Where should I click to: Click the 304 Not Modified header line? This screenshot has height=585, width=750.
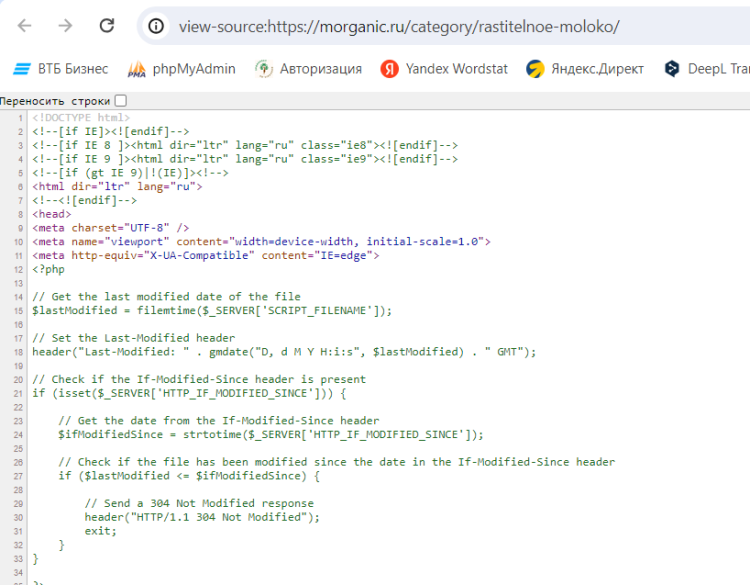pos(202,517)
